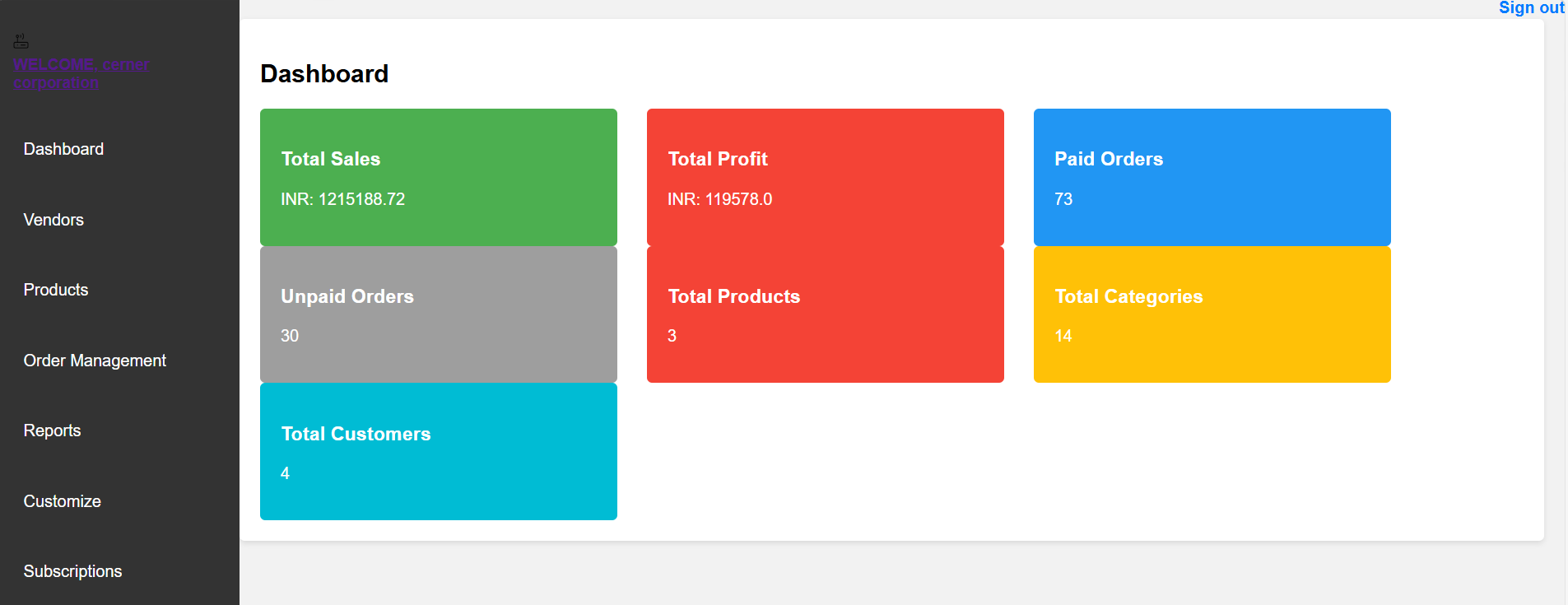Click the yellow Total Categories card

(1212, 314)
